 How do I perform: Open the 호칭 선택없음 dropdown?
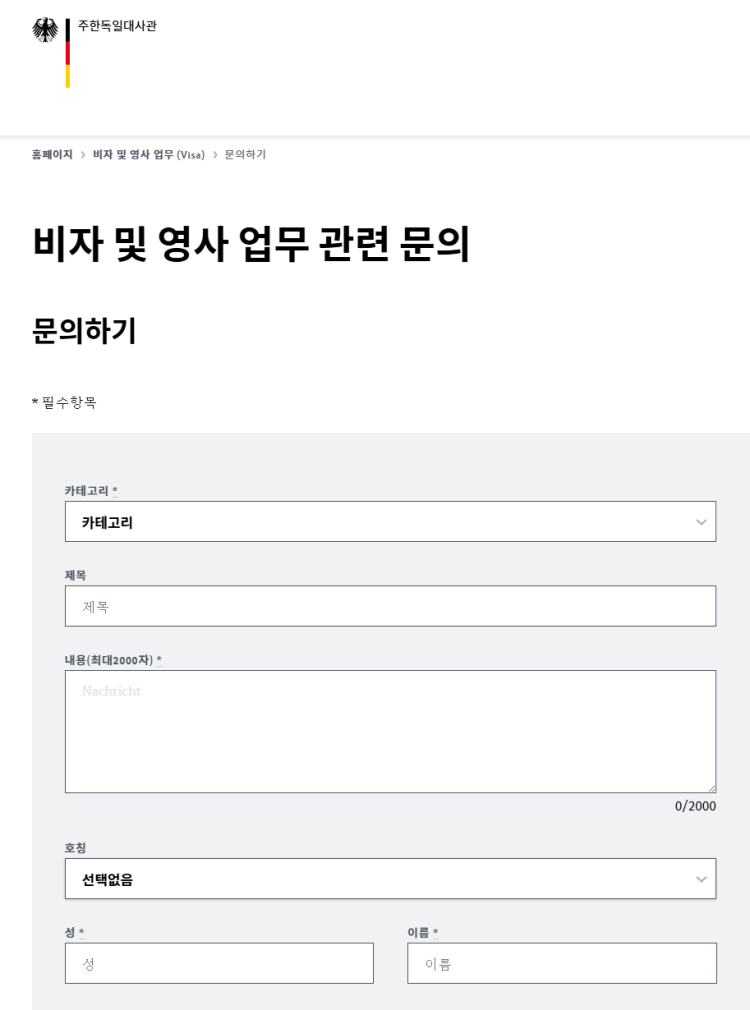[390, 879]
